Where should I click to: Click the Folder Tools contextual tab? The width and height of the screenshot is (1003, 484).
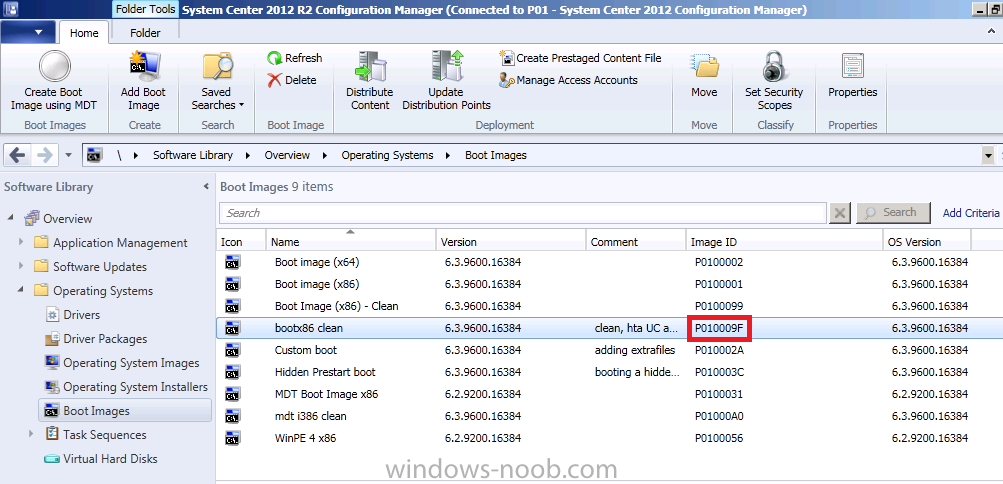click(146, 10)
